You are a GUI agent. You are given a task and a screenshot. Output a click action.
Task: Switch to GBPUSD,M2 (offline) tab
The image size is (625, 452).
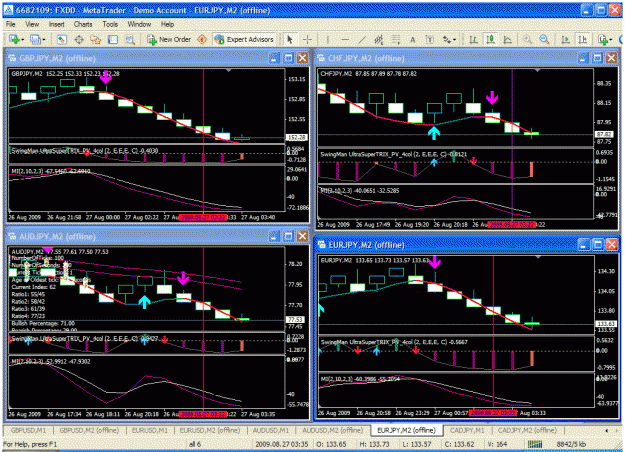coord(89,430)
